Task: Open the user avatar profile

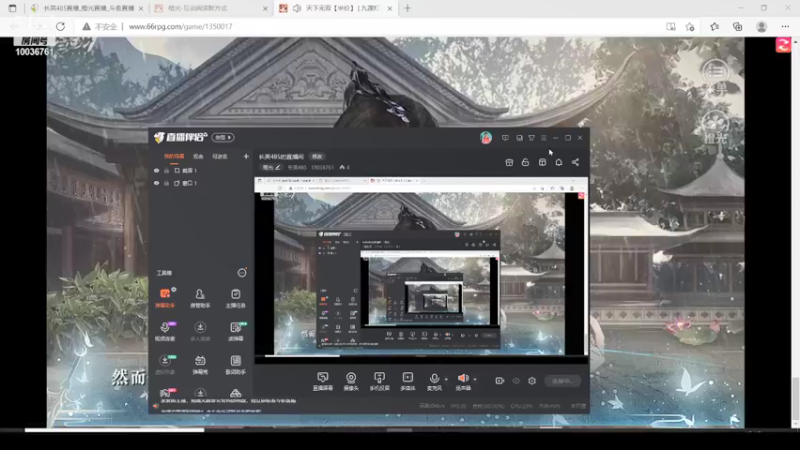Action: click(x=486, y=137)
